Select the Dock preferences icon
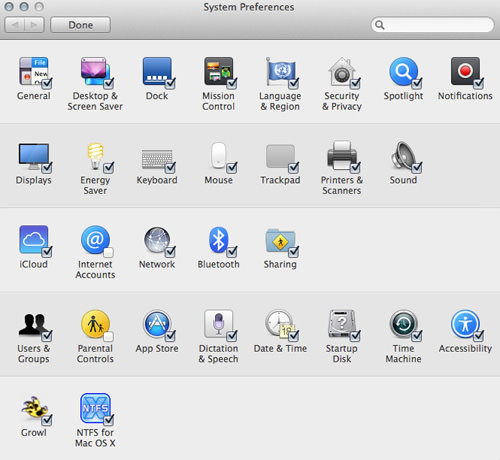Image resolution: width=500 pixels, height=460 pixels. [x=157, y=71]
